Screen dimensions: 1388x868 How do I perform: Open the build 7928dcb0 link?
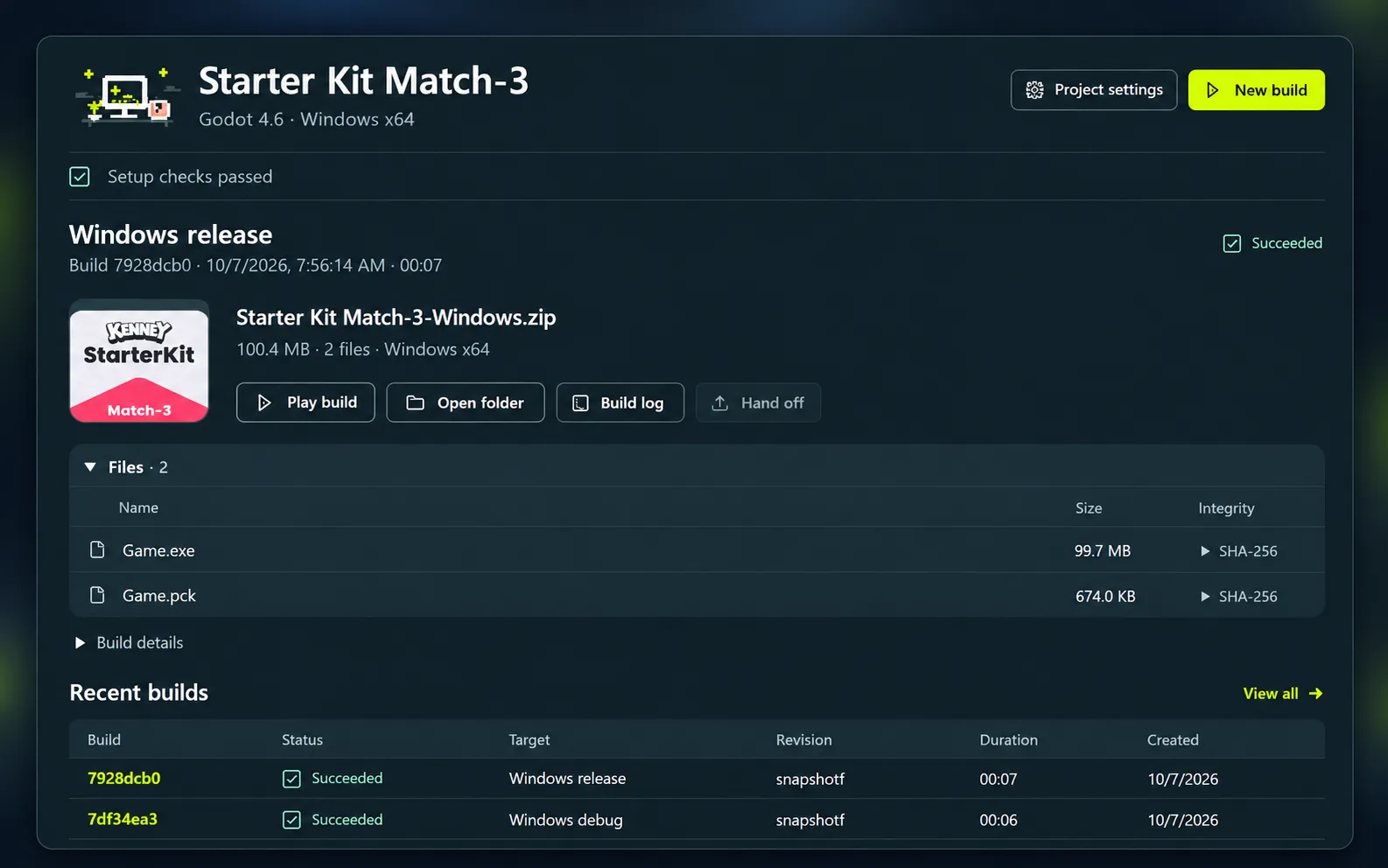click(x=124, y=778)
